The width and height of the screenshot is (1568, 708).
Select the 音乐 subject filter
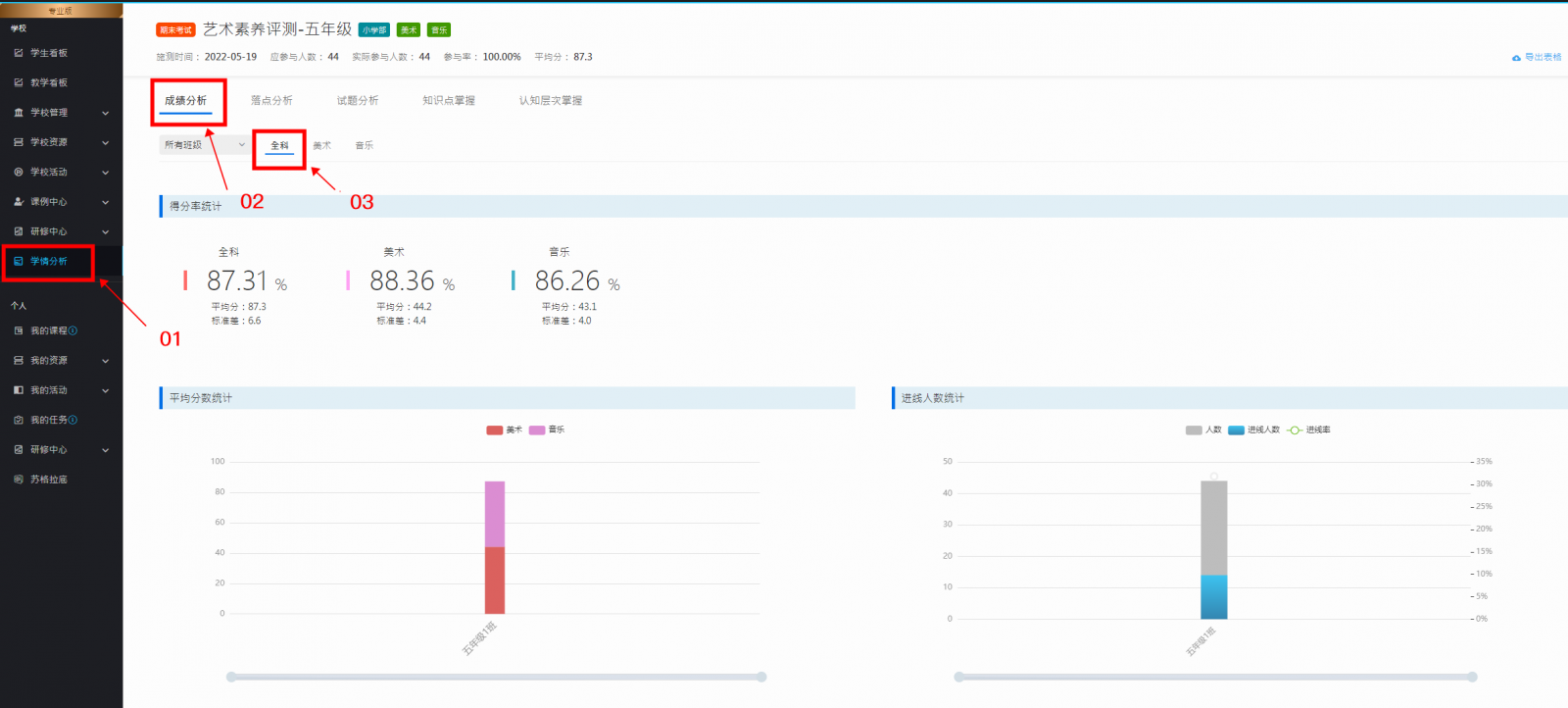point(364,145)
